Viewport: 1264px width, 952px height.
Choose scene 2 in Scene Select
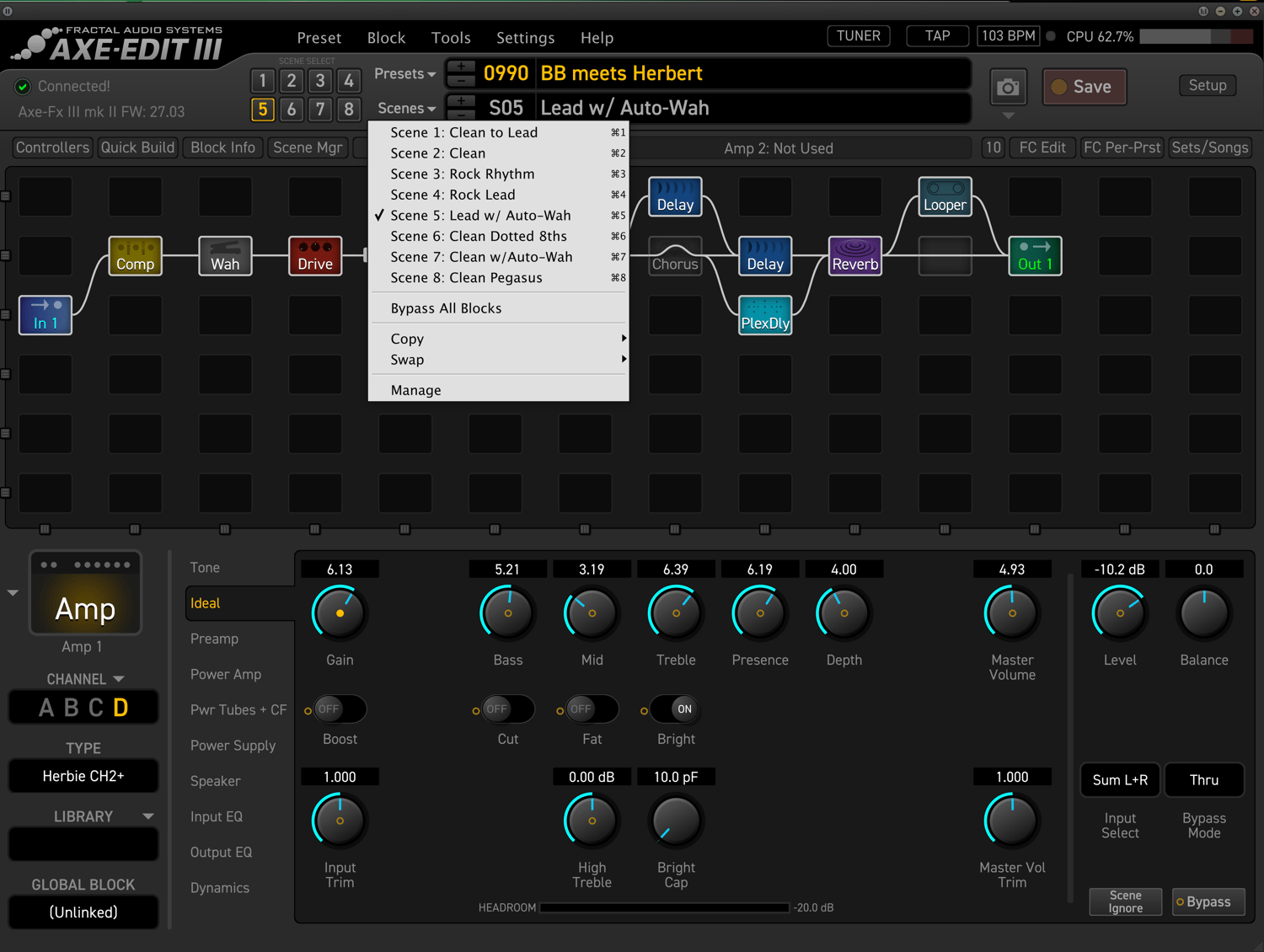(x=292, y=81)
